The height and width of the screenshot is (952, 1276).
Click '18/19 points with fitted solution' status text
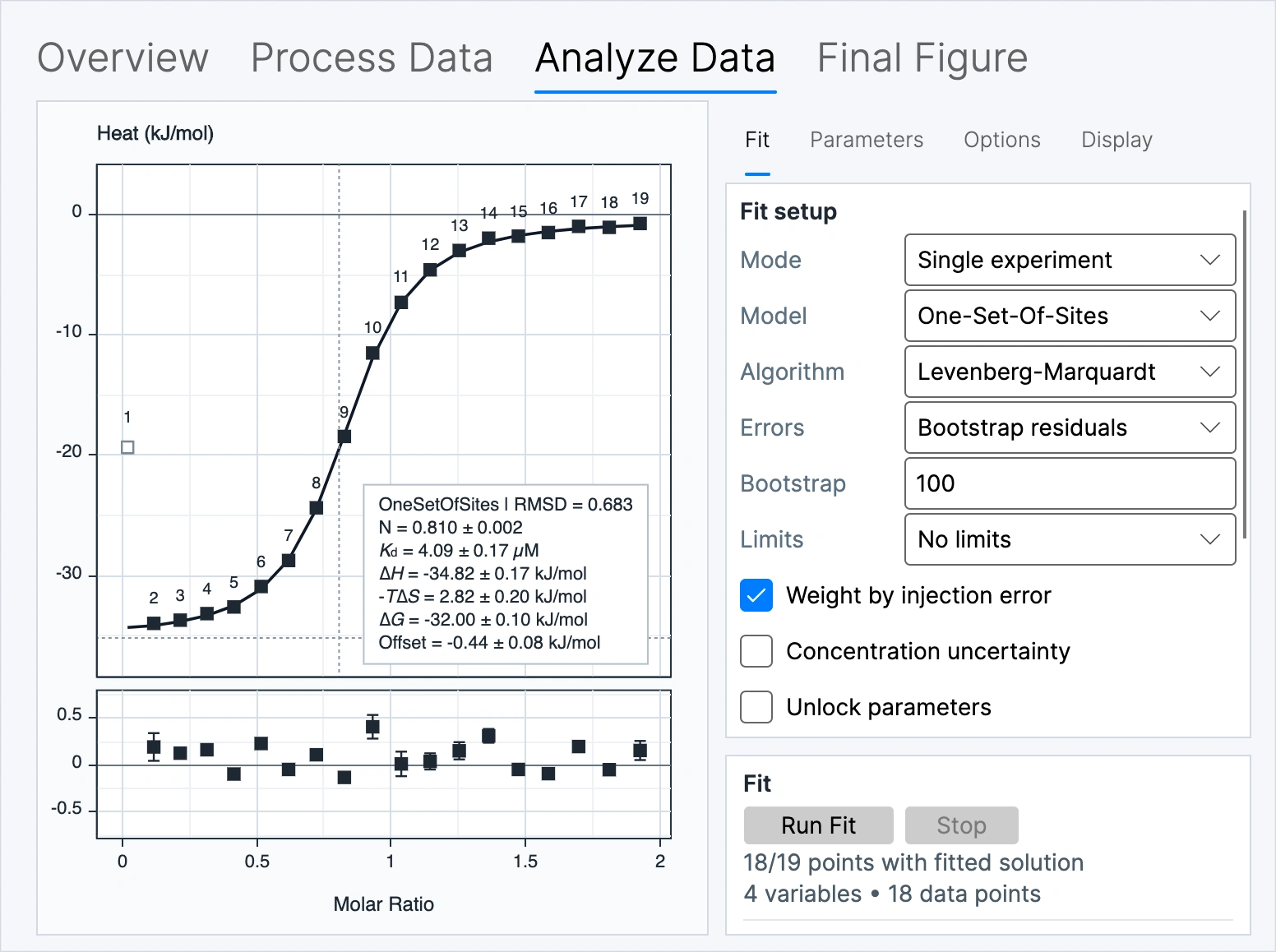(x=913, y=862)
